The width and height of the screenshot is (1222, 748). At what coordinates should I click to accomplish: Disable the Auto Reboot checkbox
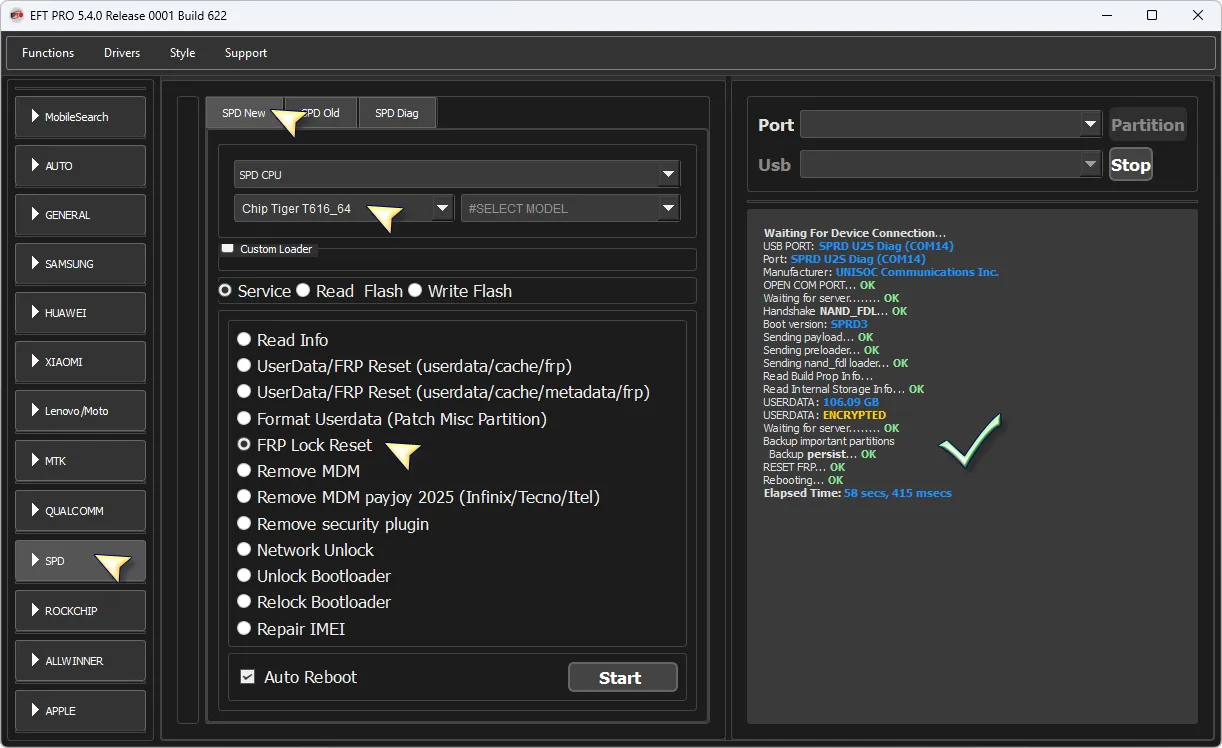(x=248, y=677)
